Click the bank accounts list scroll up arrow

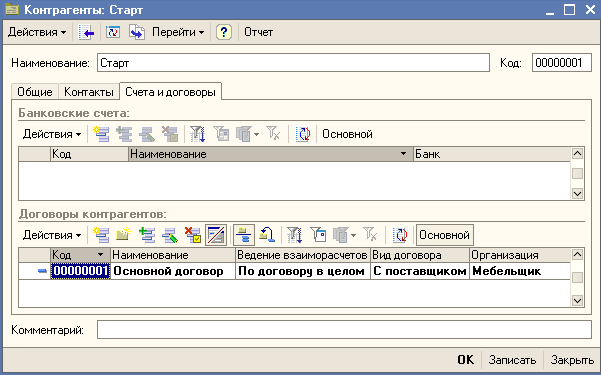pyautogui.click(x=577, y=154)
